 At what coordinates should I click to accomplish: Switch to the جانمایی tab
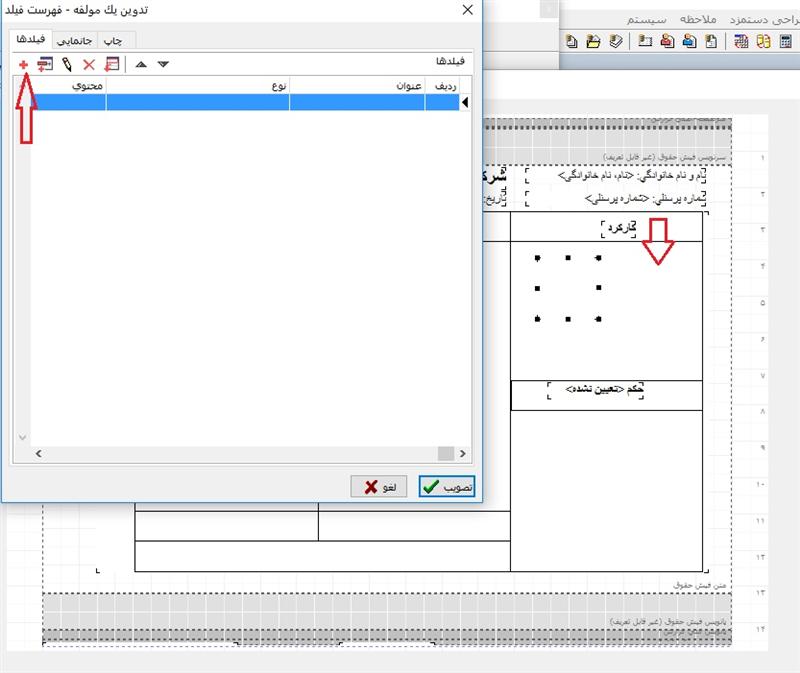click(x=73, y=41)
